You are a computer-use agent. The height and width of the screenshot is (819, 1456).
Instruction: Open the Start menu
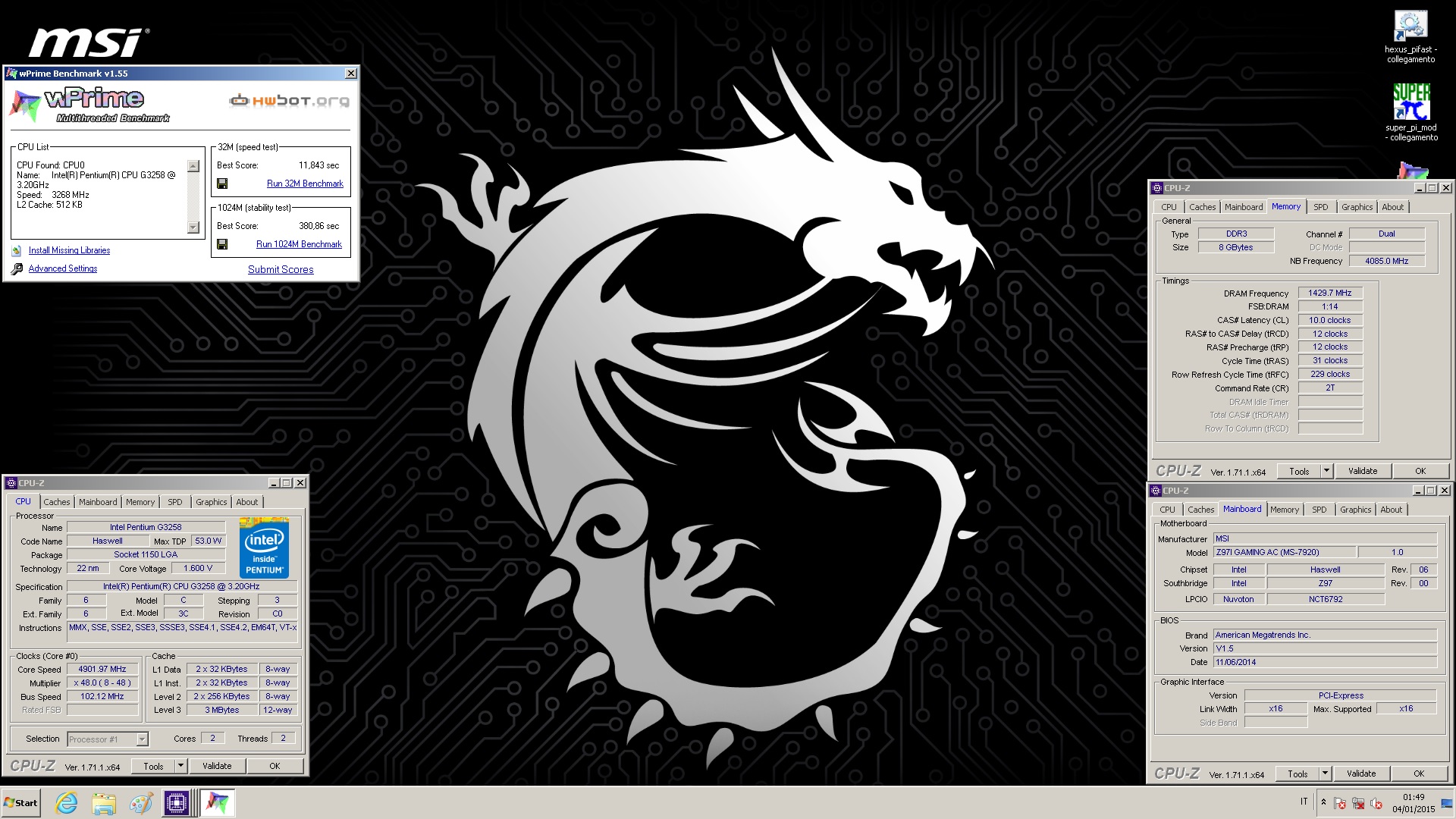pyautogui.click(x=20, y=802)
